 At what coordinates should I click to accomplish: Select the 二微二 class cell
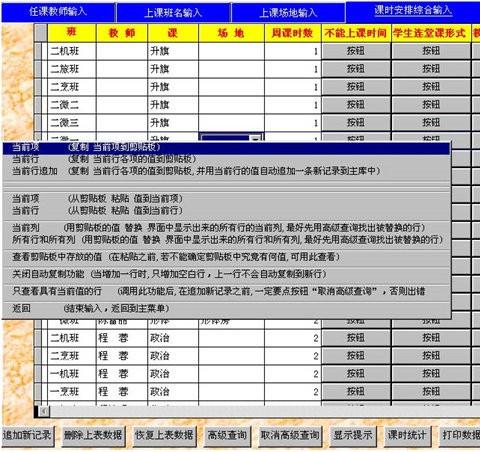click(x=72, y=105)
